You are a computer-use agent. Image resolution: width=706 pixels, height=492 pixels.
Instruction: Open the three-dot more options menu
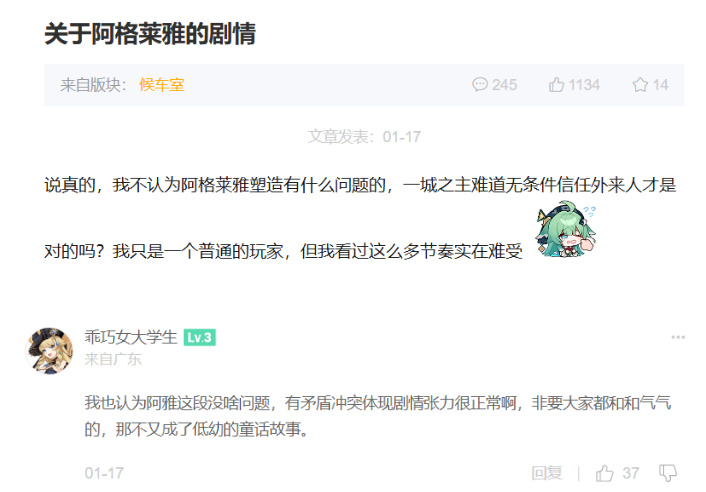[x=678, y=337]
